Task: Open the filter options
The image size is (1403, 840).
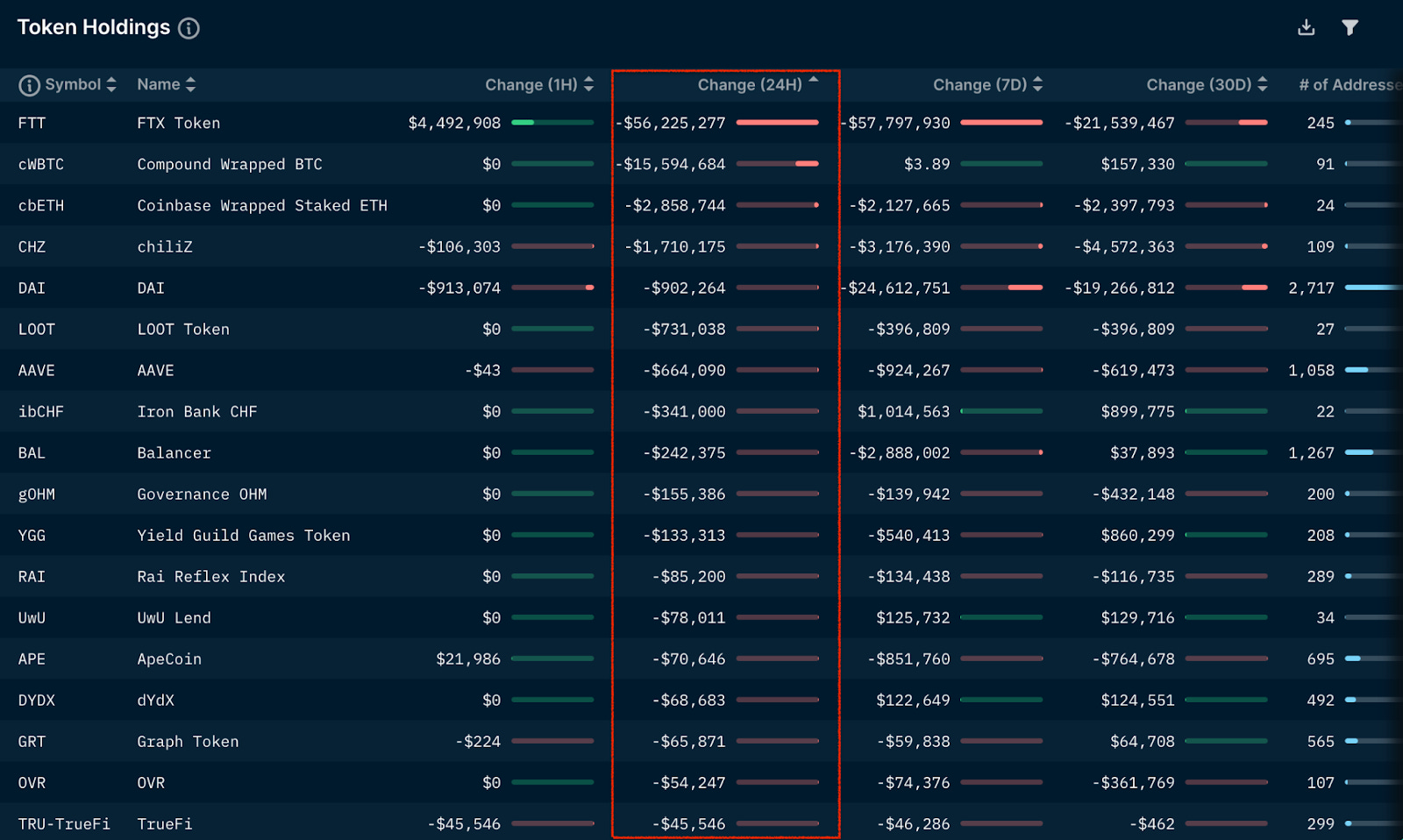Action: 1350,28
